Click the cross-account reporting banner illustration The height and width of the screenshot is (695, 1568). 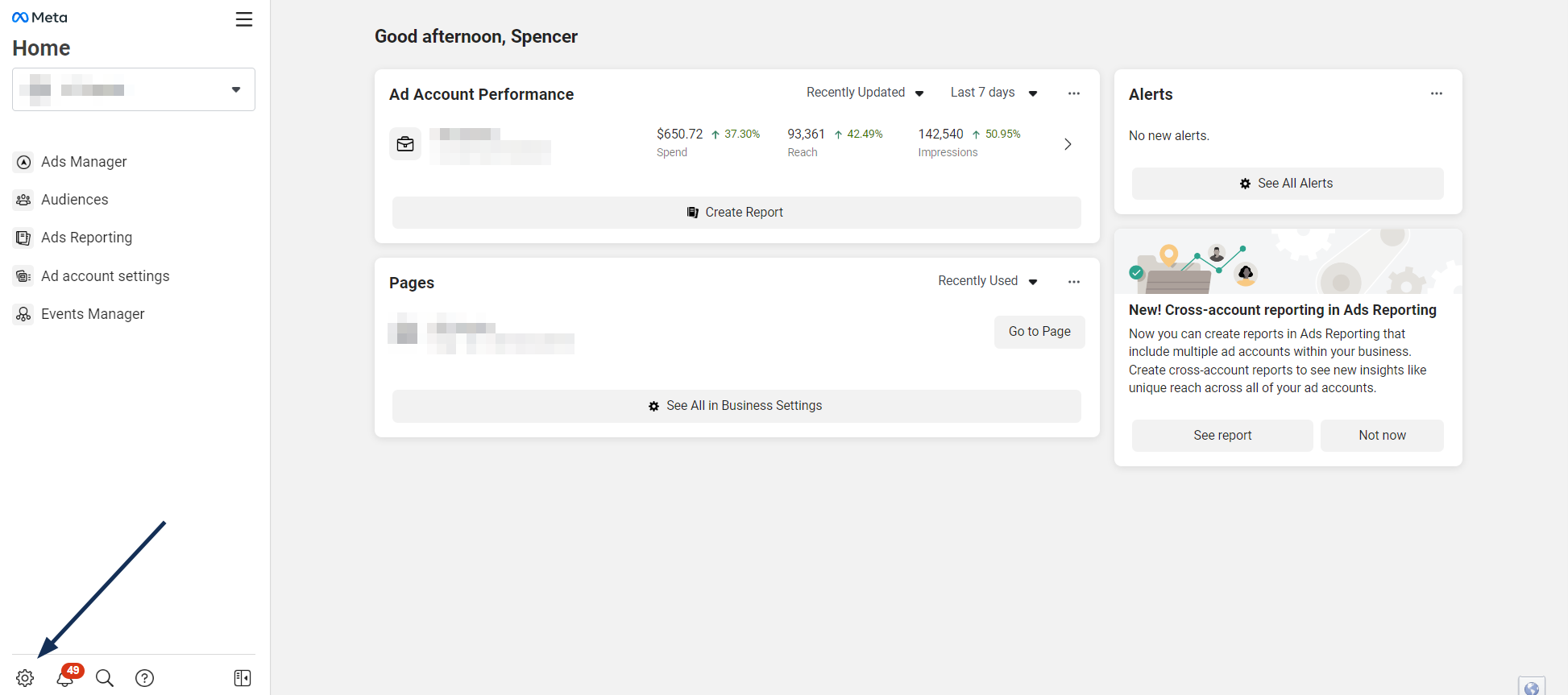1288,261
